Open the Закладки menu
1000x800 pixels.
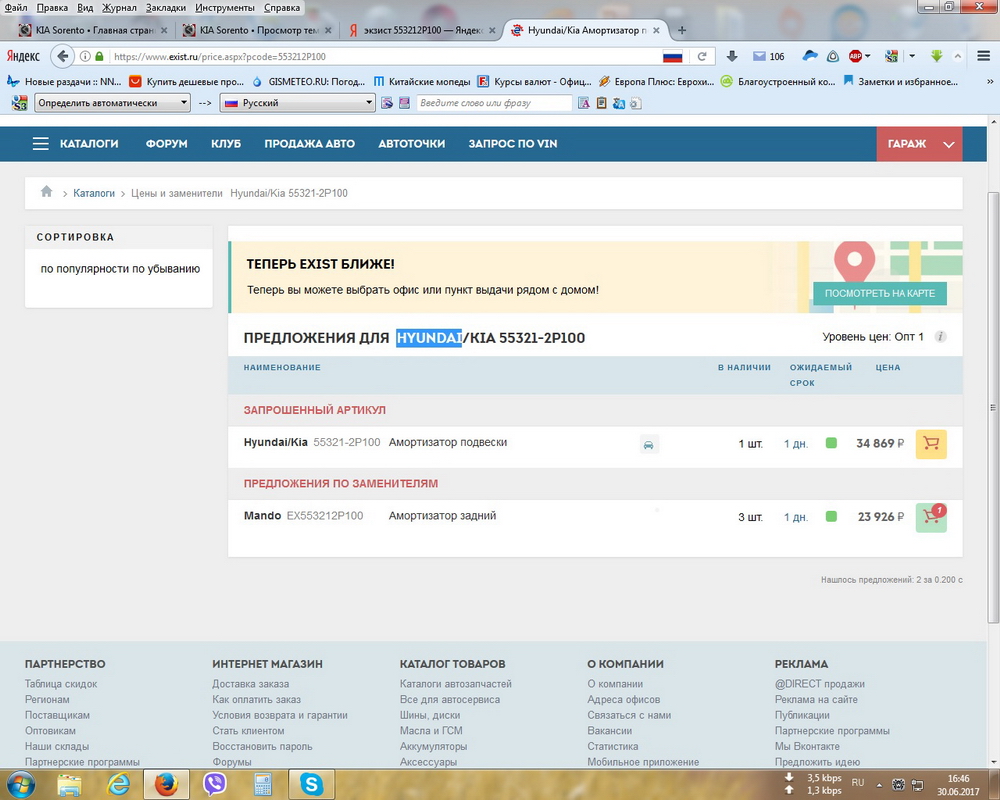(165, 8)
